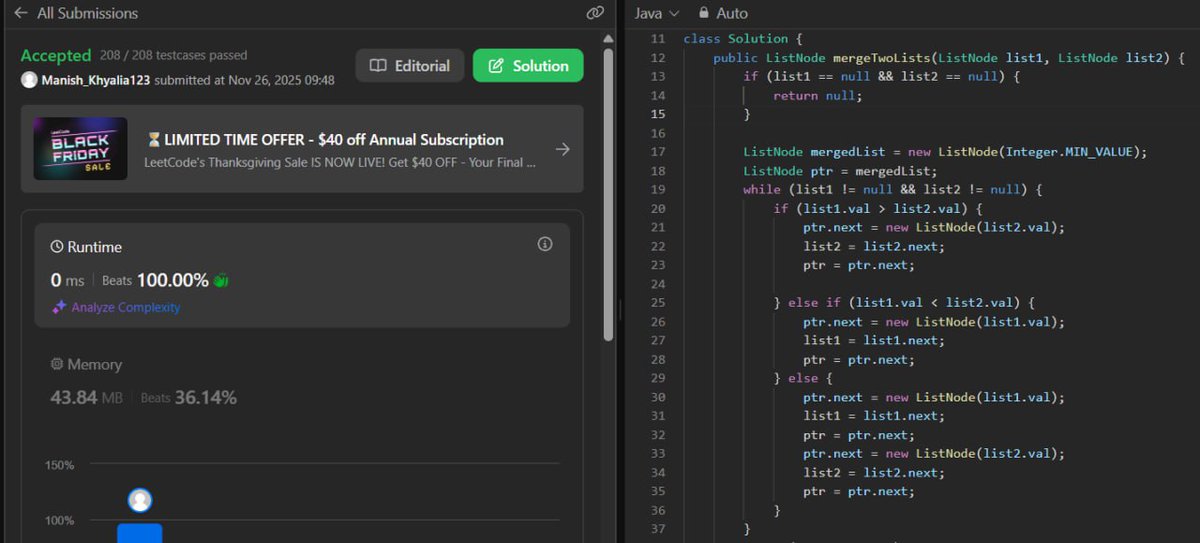This screenshot has height=543, width=1200.
Task: Click the Runtime clock icon
Action: 57,247
